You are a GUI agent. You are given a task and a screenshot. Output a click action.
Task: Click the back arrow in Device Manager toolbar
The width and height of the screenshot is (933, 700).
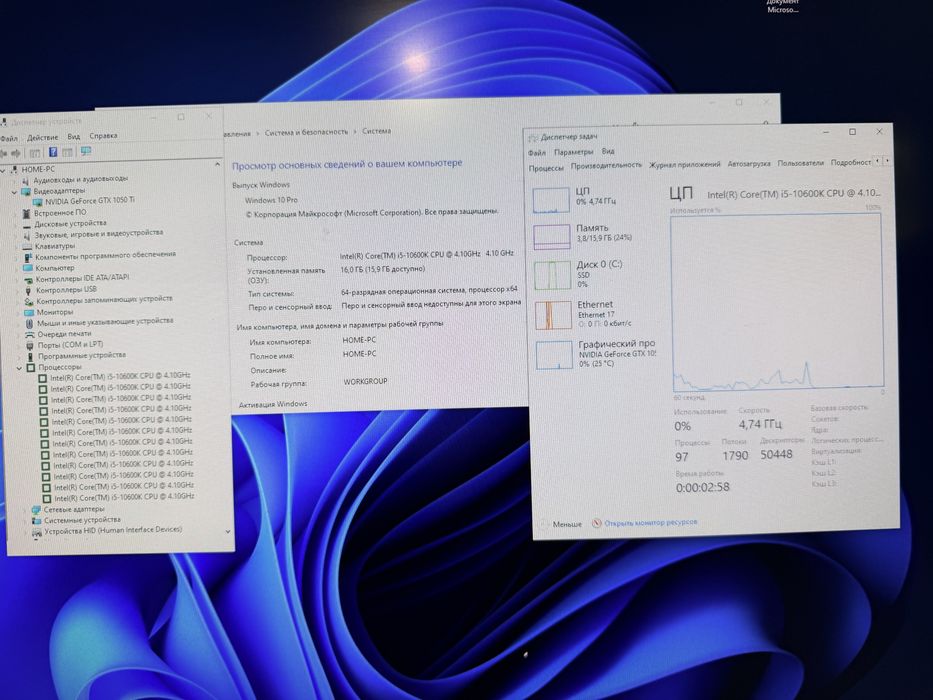click(4, 153)
